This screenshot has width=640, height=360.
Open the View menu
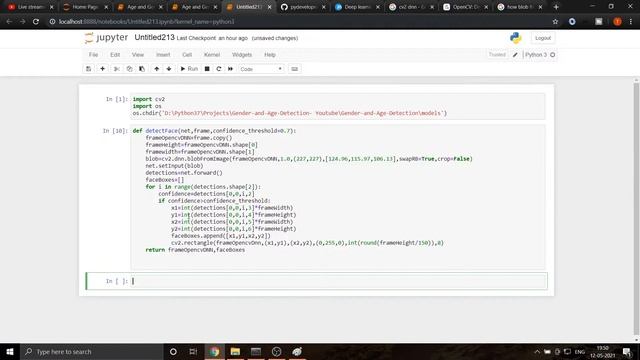tap(138, 55)
